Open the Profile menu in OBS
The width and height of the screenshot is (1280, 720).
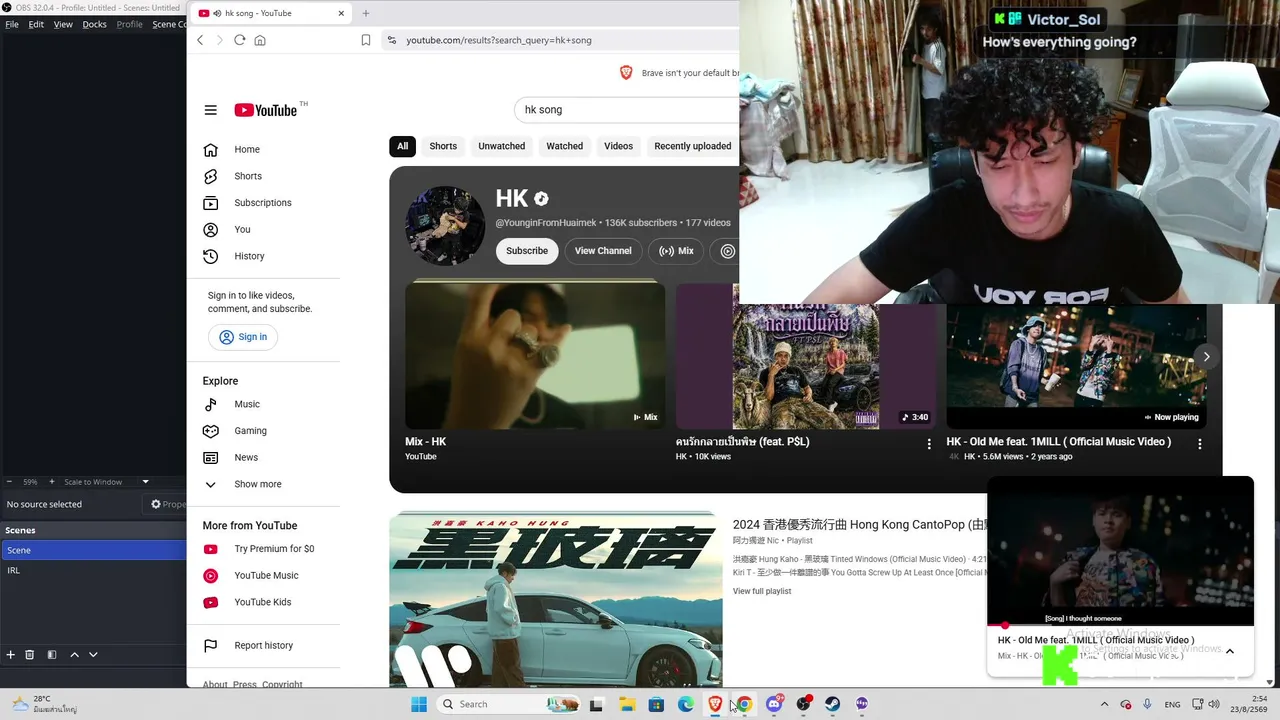point(130,24)
